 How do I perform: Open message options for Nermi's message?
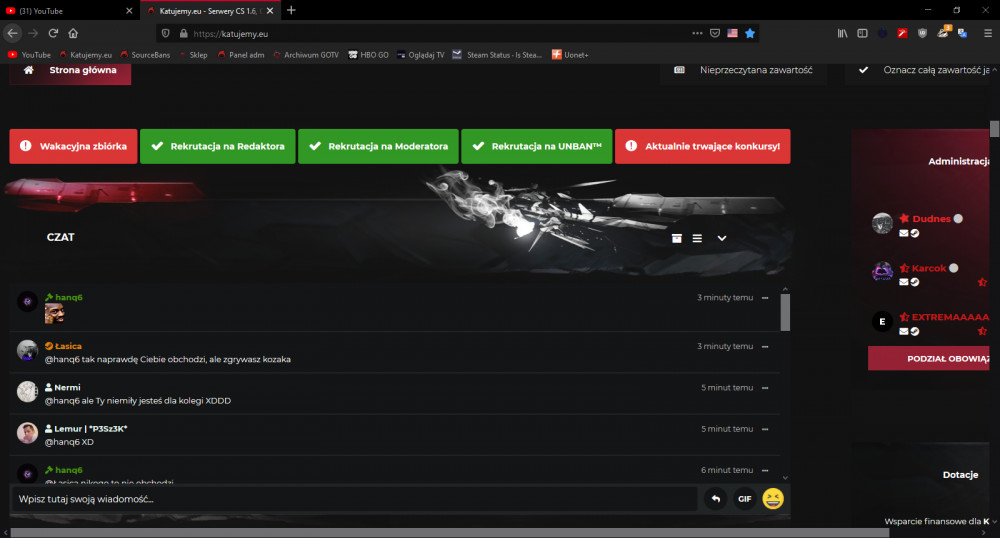pyautogui.click(x=765, y=388)
